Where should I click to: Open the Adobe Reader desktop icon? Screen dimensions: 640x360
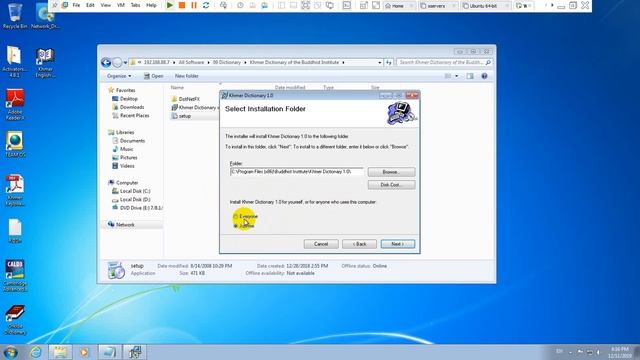tap(15, 104)
